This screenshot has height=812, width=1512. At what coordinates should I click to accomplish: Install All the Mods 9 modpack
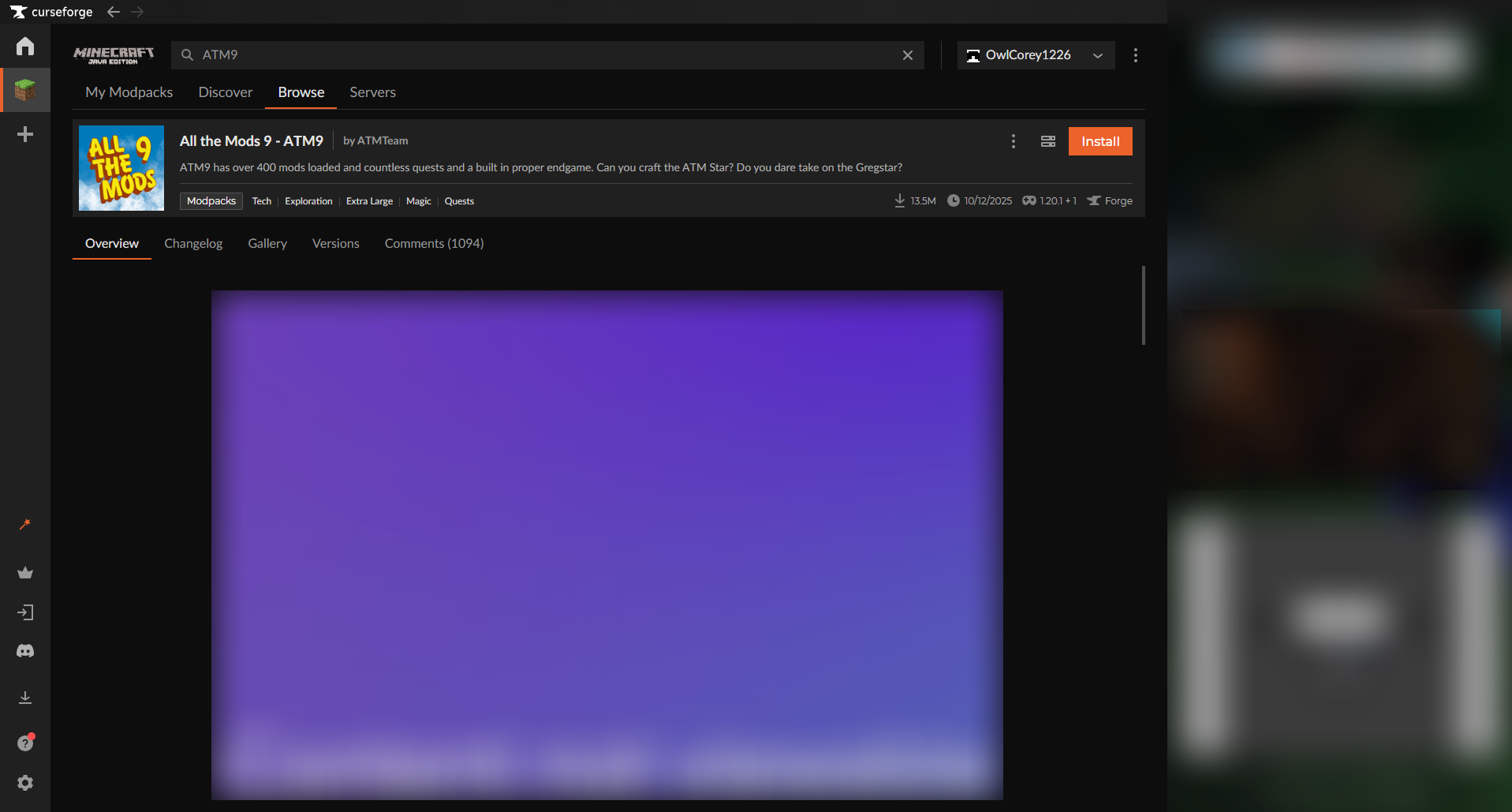click(x=1100, y=141)
